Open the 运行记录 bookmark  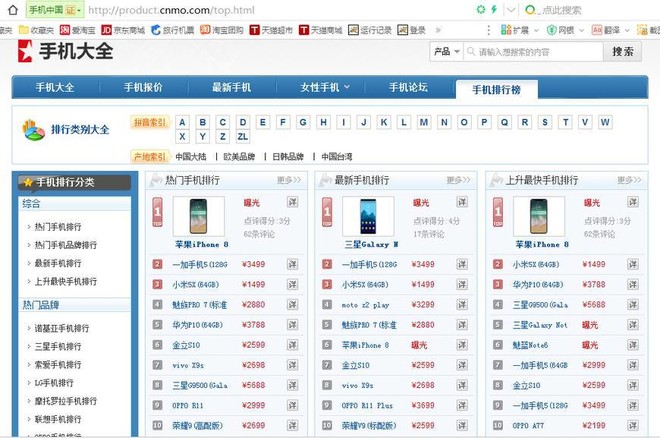[370, 30]
